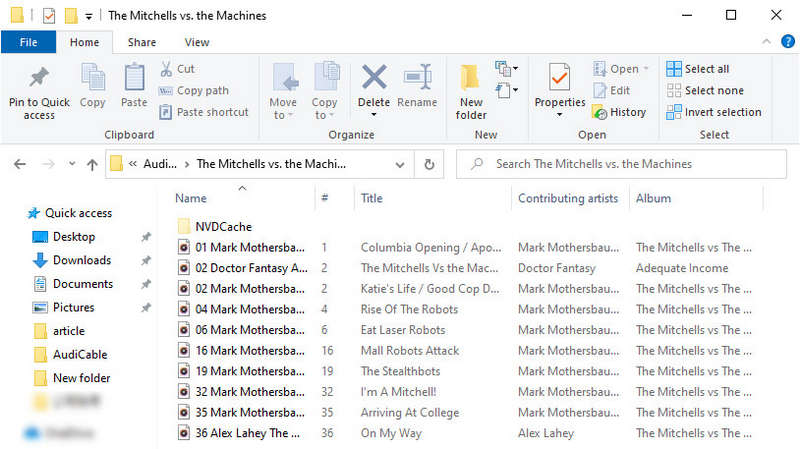The width and height of the screenshot is (800, 449).
Task: Click Paste shortcut in ribbon
Action: pos(204,112)
